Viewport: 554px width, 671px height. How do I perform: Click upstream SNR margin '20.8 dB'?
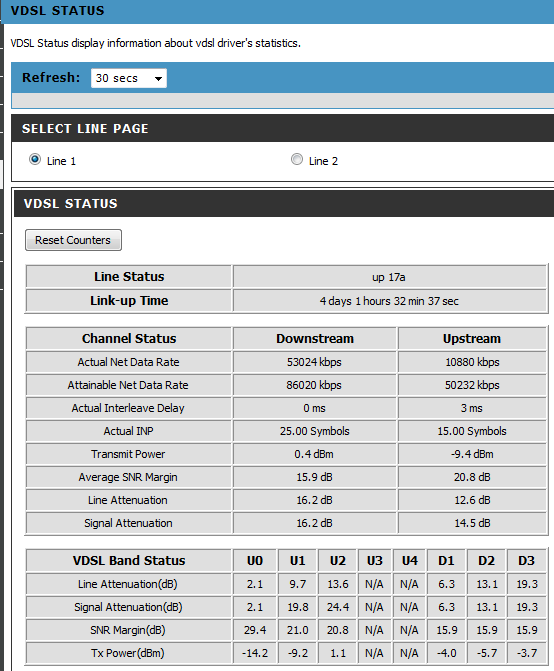472,477
